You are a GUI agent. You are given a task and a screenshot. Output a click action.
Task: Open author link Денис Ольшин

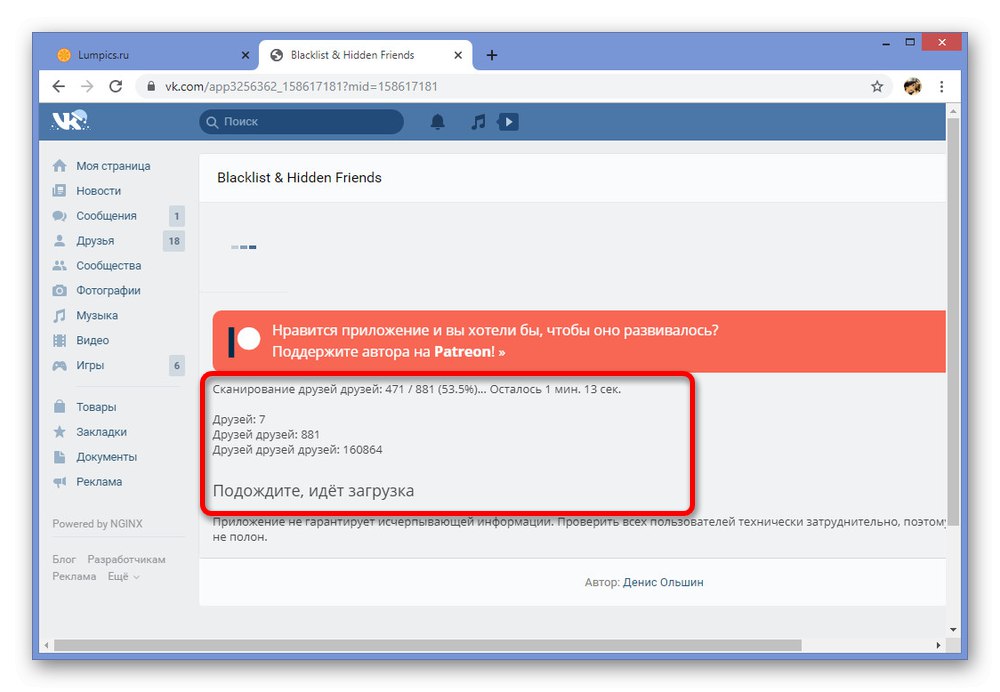[x=663, y=582]
